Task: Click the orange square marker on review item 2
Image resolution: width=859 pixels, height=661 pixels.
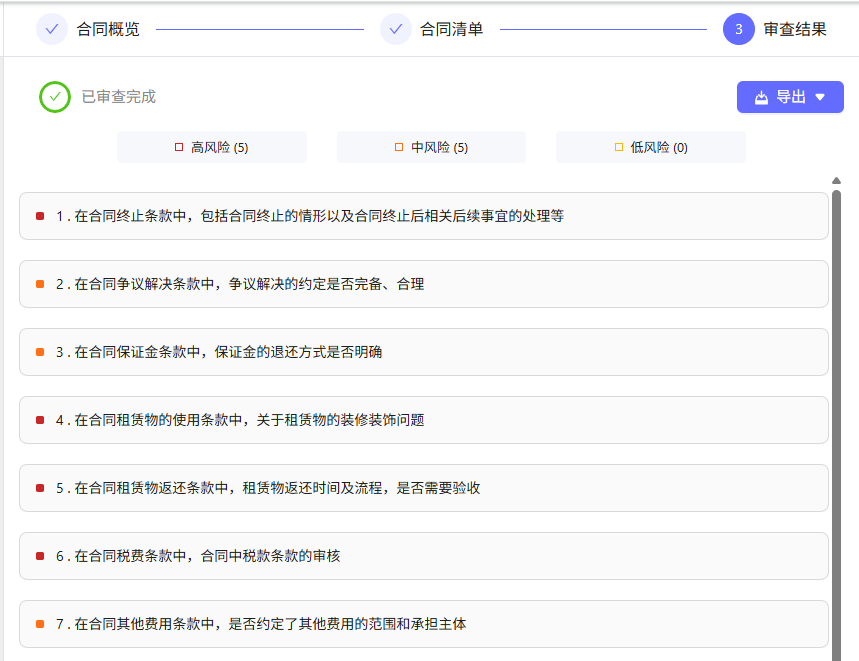Action: tap(39, 283)
